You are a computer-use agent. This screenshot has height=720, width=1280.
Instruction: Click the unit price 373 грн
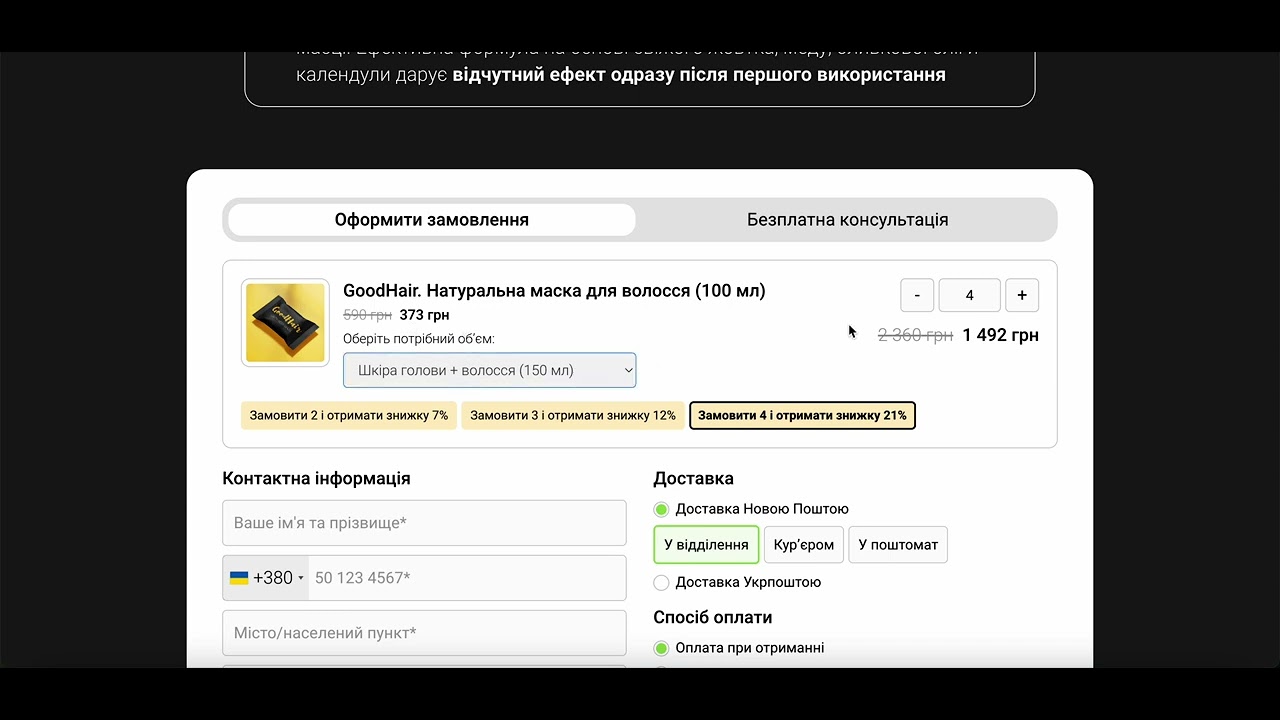coord(424,315)
